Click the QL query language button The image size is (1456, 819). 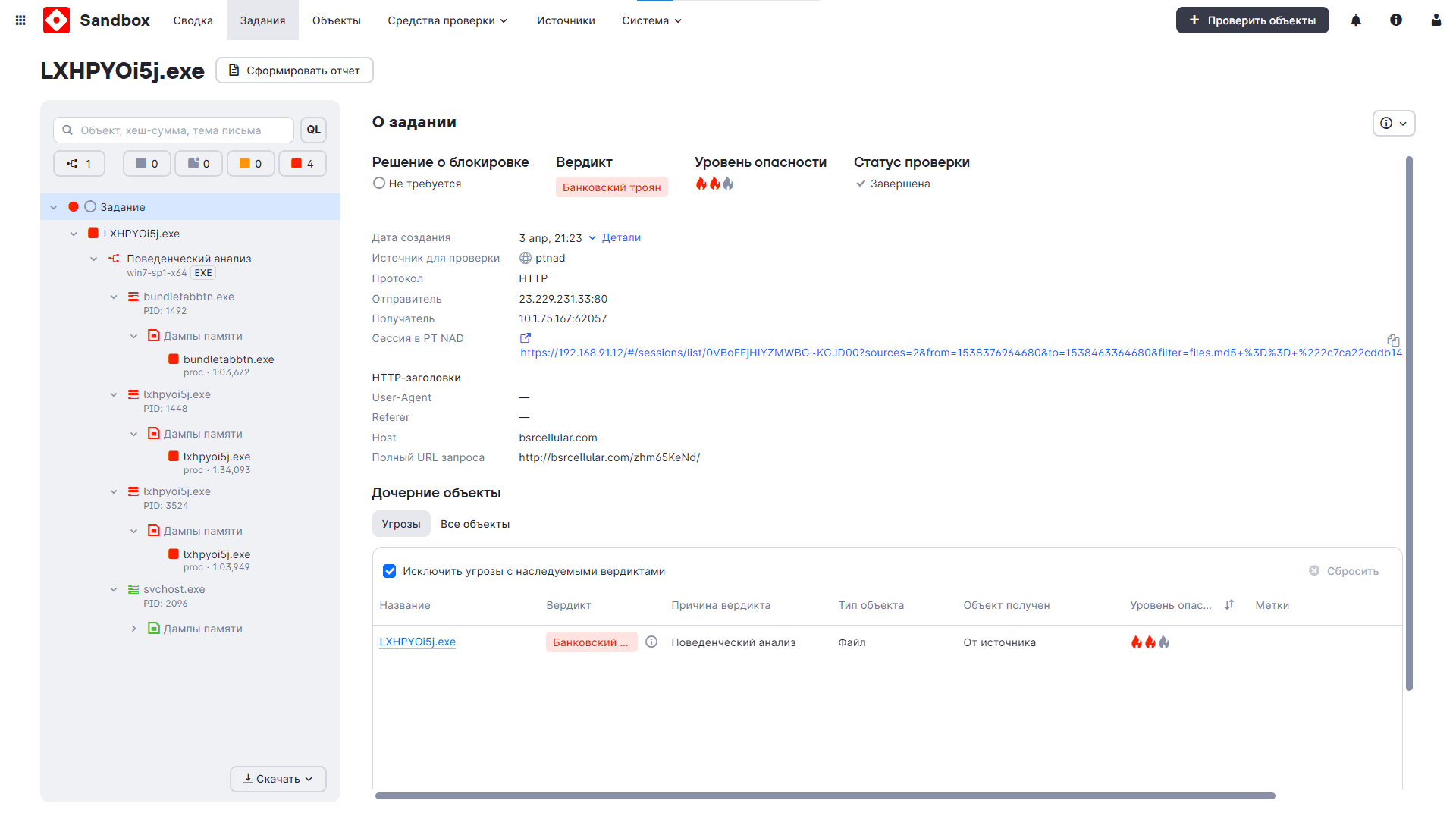pos(313,130)
